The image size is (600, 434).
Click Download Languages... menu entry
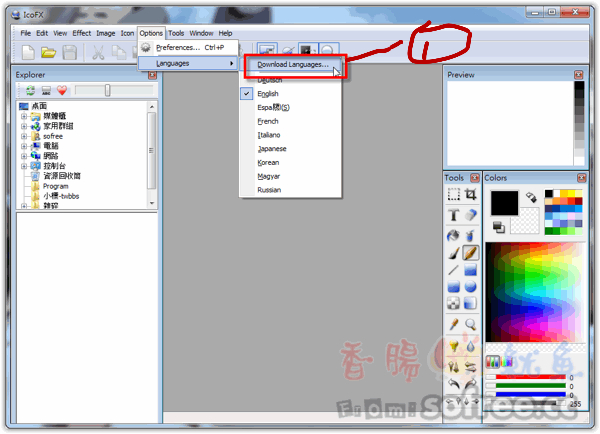click(x=293, y=64)
